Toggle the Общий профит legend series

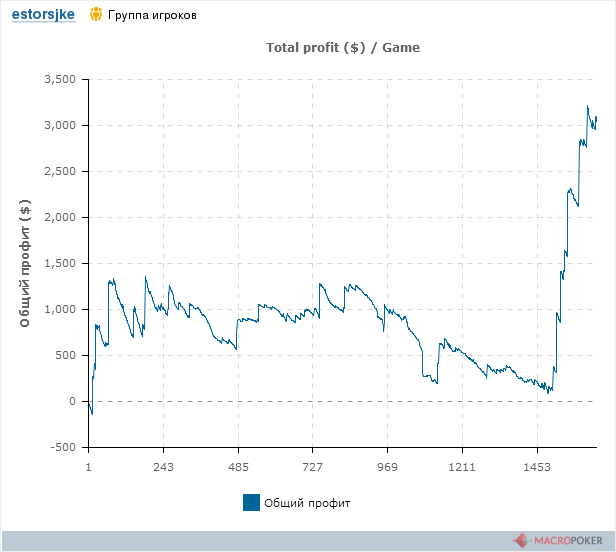[307, 502]
